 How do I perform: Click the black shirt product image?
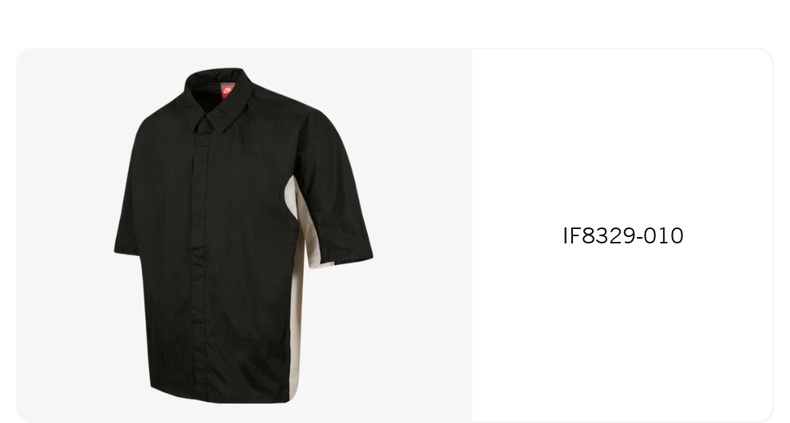[x=243, y=235]
